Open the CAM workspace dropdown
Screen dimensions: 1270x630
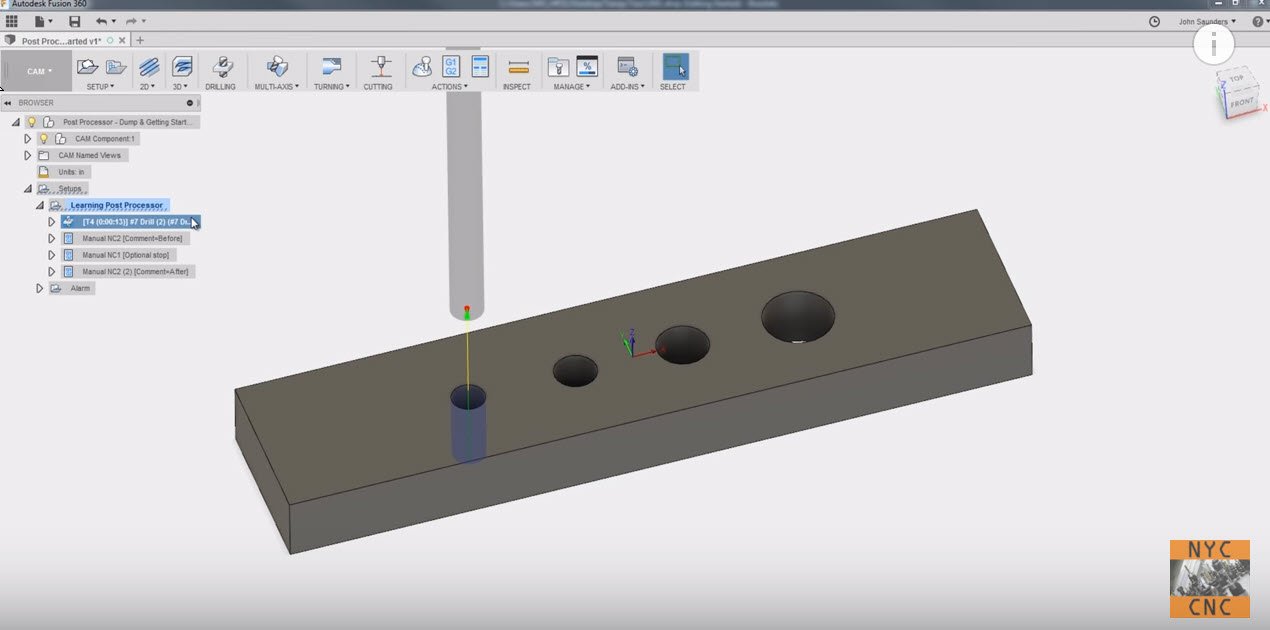(37, 70)
